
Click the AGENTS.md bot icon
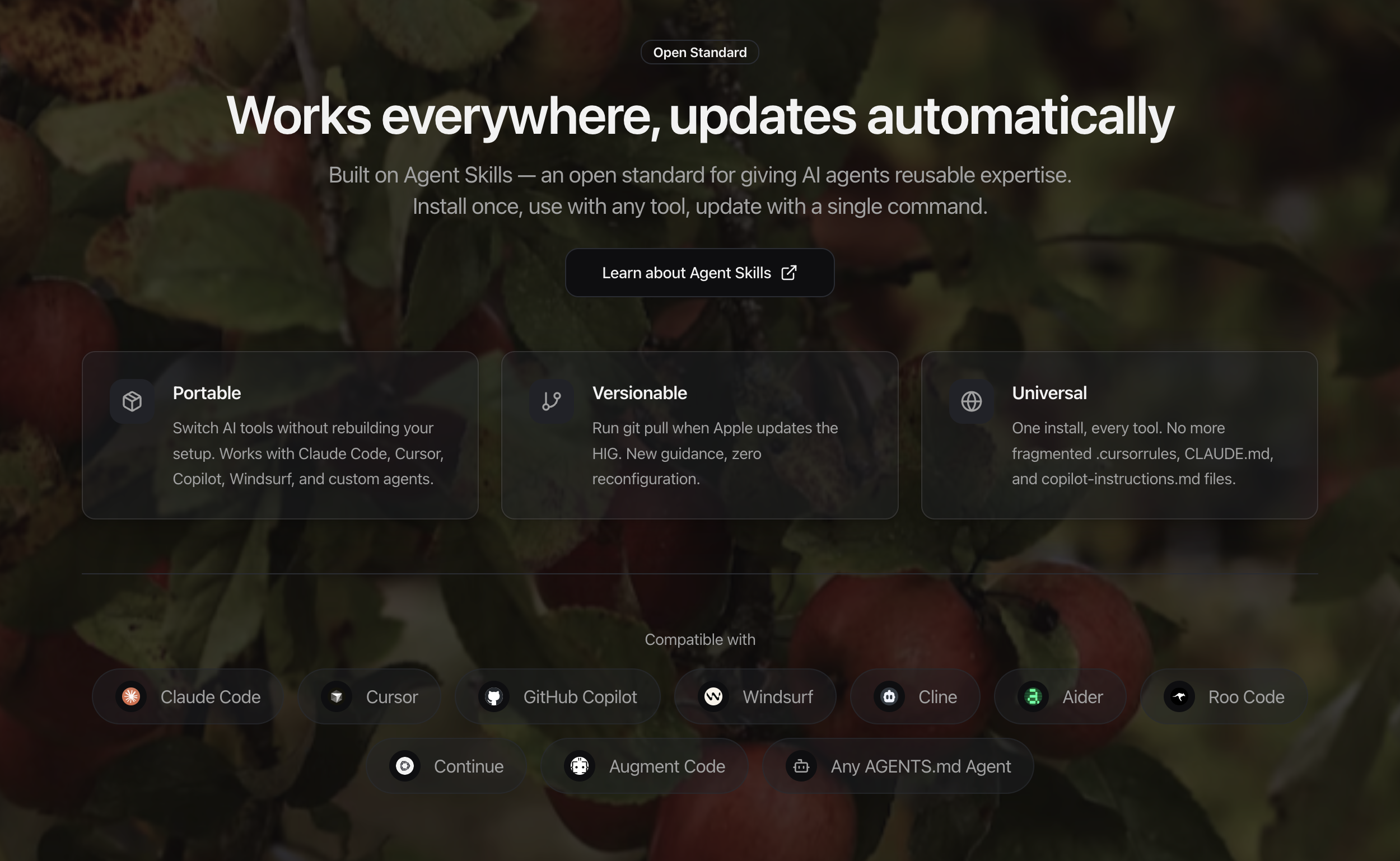tap(801, 766)
